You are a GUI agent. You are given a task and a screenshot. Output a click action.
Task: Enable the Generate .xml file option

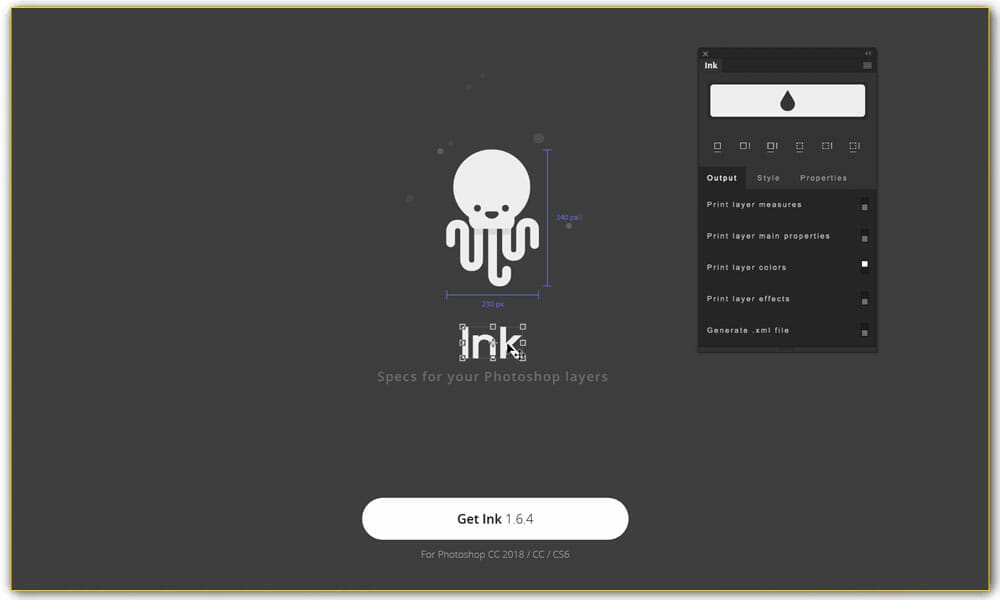click(x=863, y=331)
